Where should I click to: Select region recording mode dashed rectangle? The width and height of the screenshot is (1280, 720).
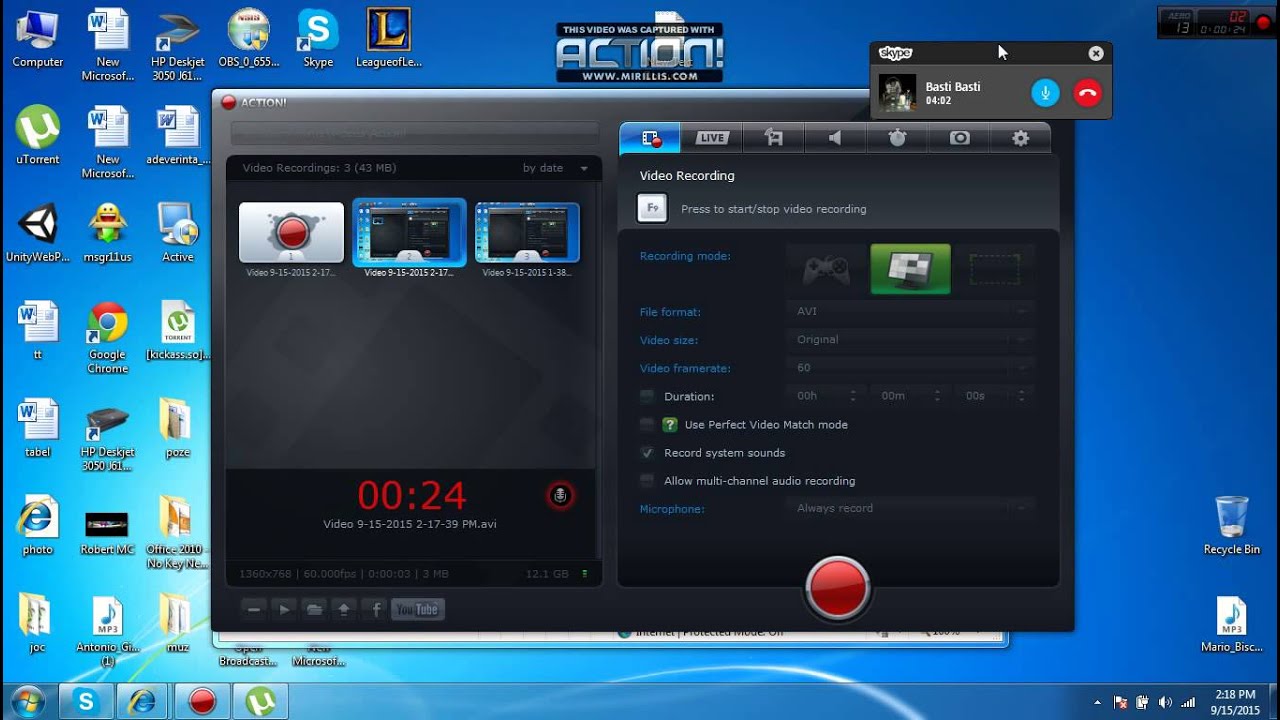994,269
